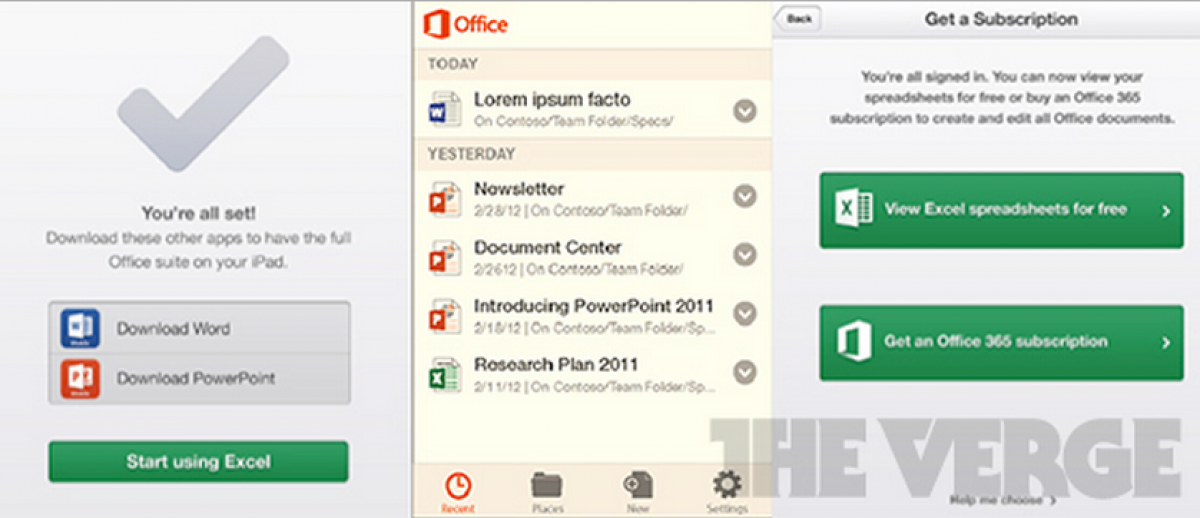Click the PowerPoint icon beside Introducing PowerPoint 2011
This screenshot has height=518, width=1200.
point(443,315)
